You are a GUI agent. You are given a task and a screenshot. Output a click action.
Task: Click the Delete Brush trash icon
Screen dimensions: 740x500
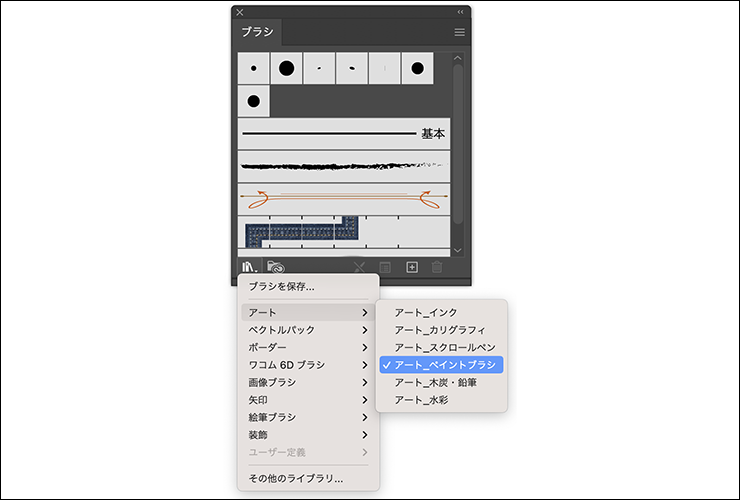(436, 267)
